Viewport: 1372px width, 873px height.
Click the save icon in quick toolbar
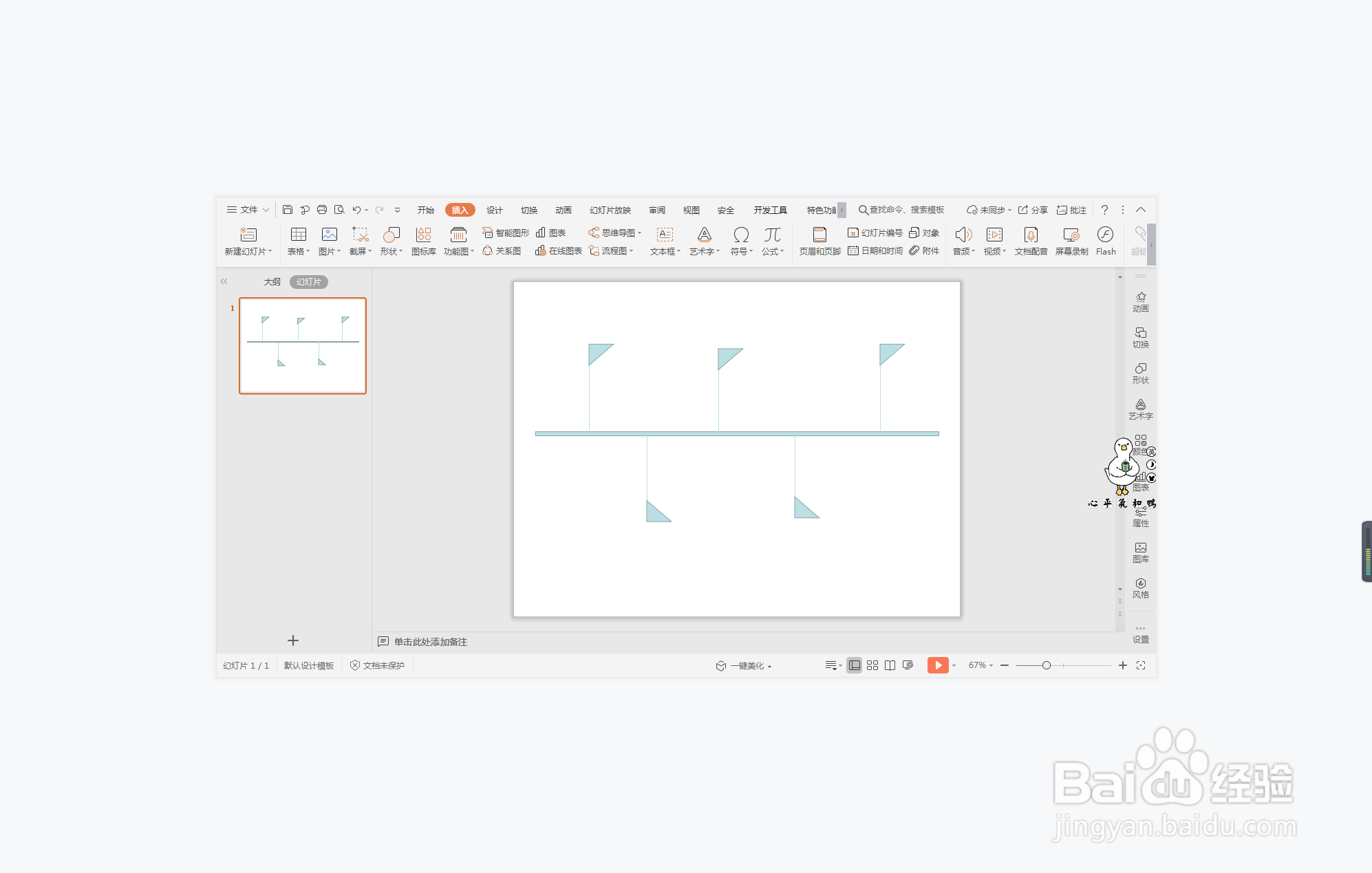[x=288, y=210]
